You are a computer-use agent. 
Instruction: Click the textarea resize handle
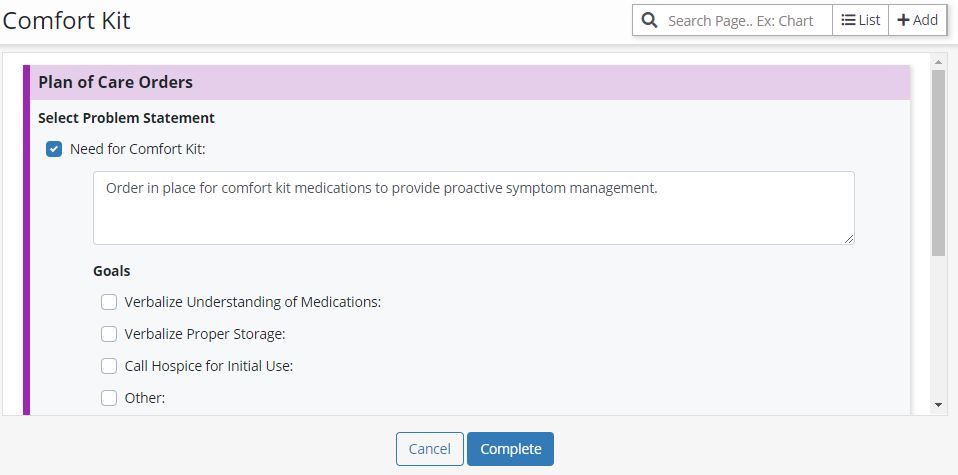[x=849, y=238]
